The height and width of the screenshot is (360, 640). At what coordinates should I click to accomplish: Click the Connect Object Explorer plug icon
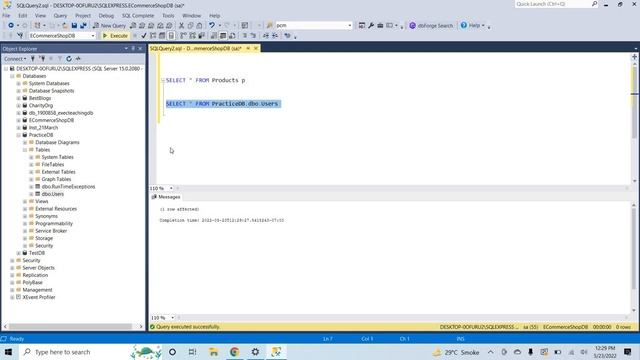(x=33, y=59)
